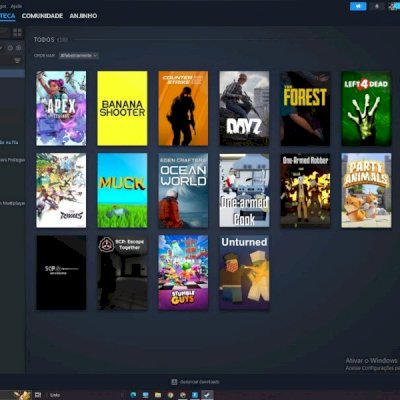Open Chrome from the taskbar

point(170,395)
